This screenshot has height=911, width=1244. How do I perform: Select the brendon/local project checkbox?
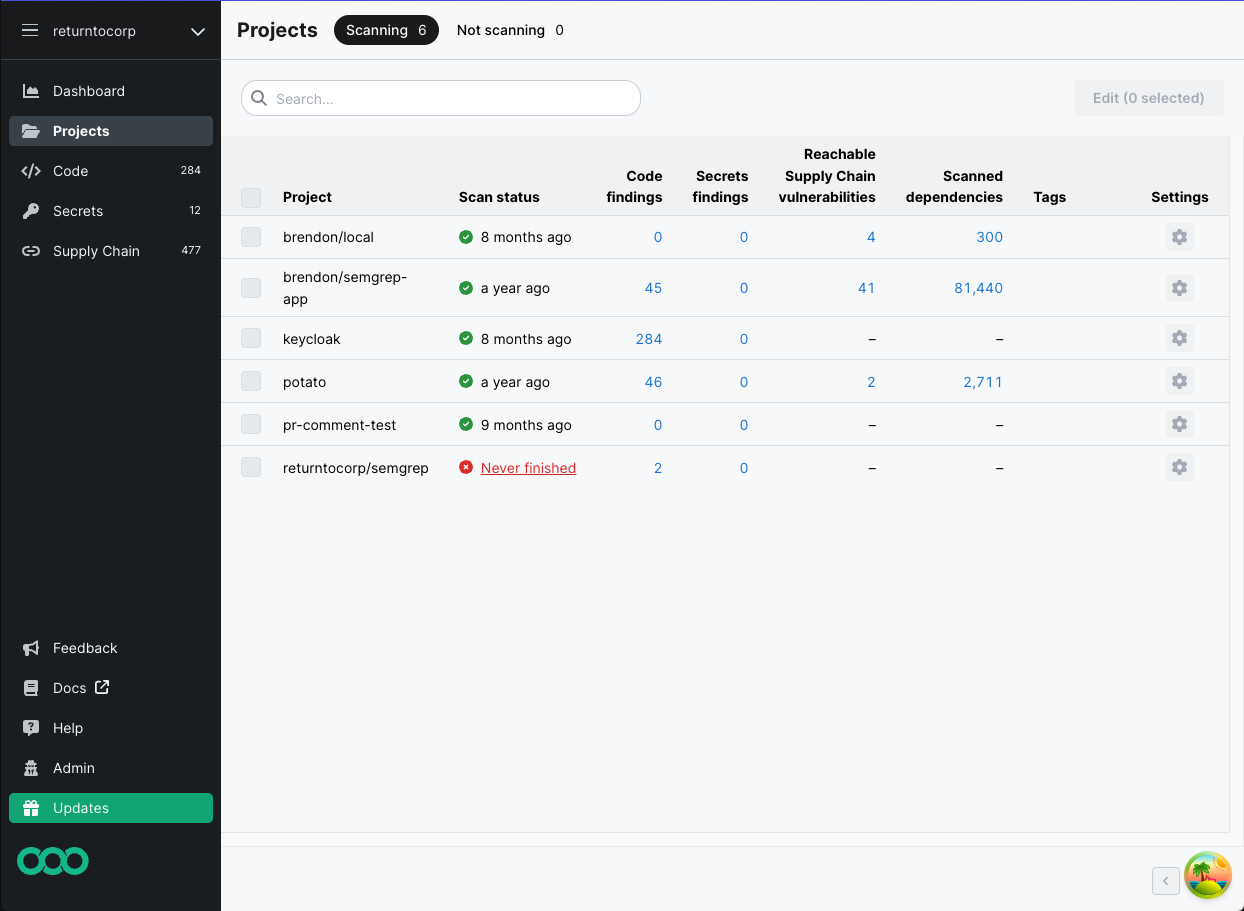tap(251, 237)
